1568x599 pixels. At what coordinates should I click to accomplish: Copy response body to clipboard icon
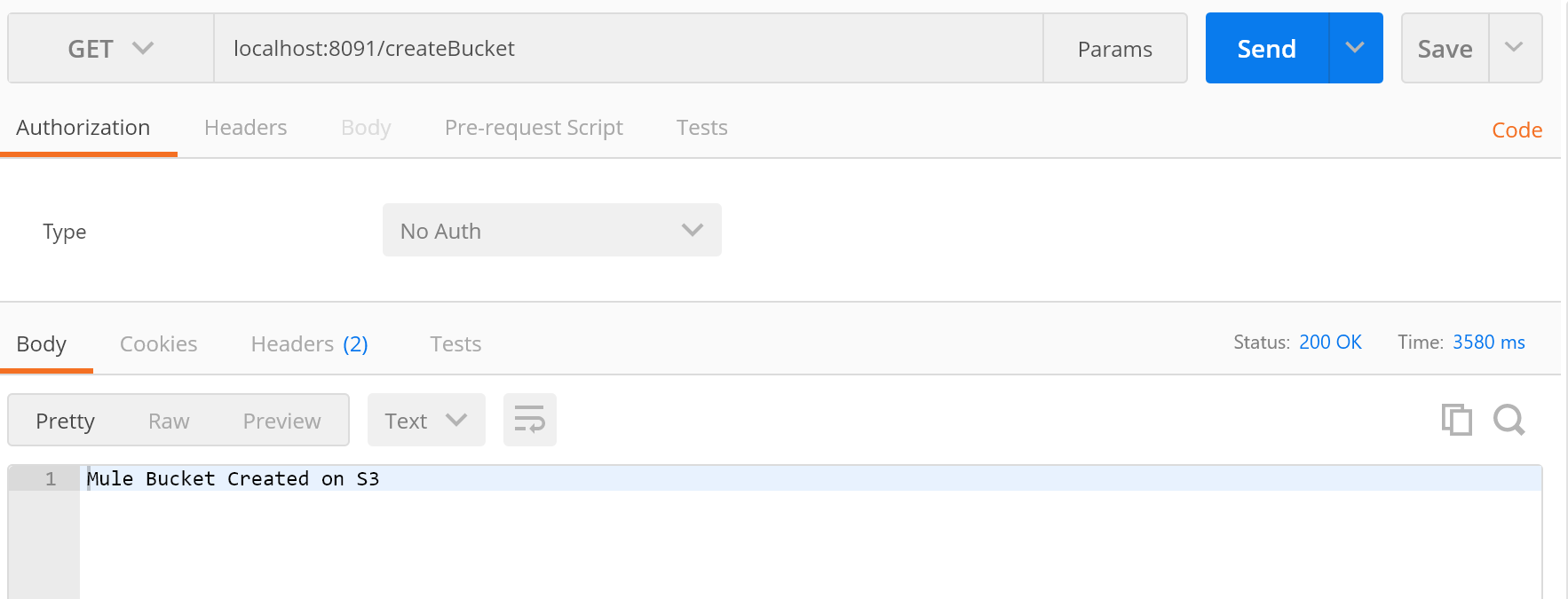coord(1456,420)
